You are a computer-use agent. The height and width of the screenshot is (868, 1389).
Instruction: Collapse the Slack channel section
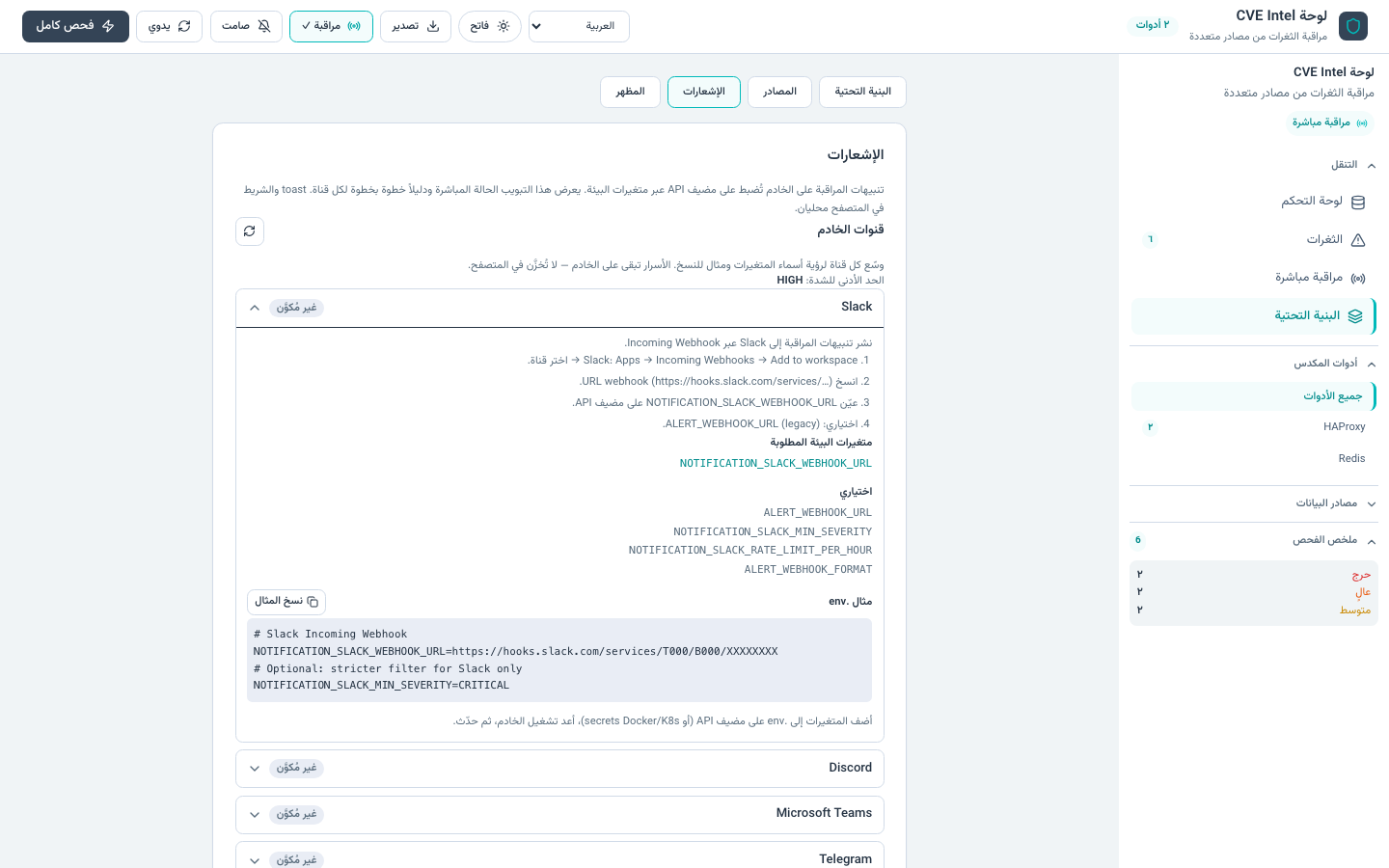[x=559, y=308]
